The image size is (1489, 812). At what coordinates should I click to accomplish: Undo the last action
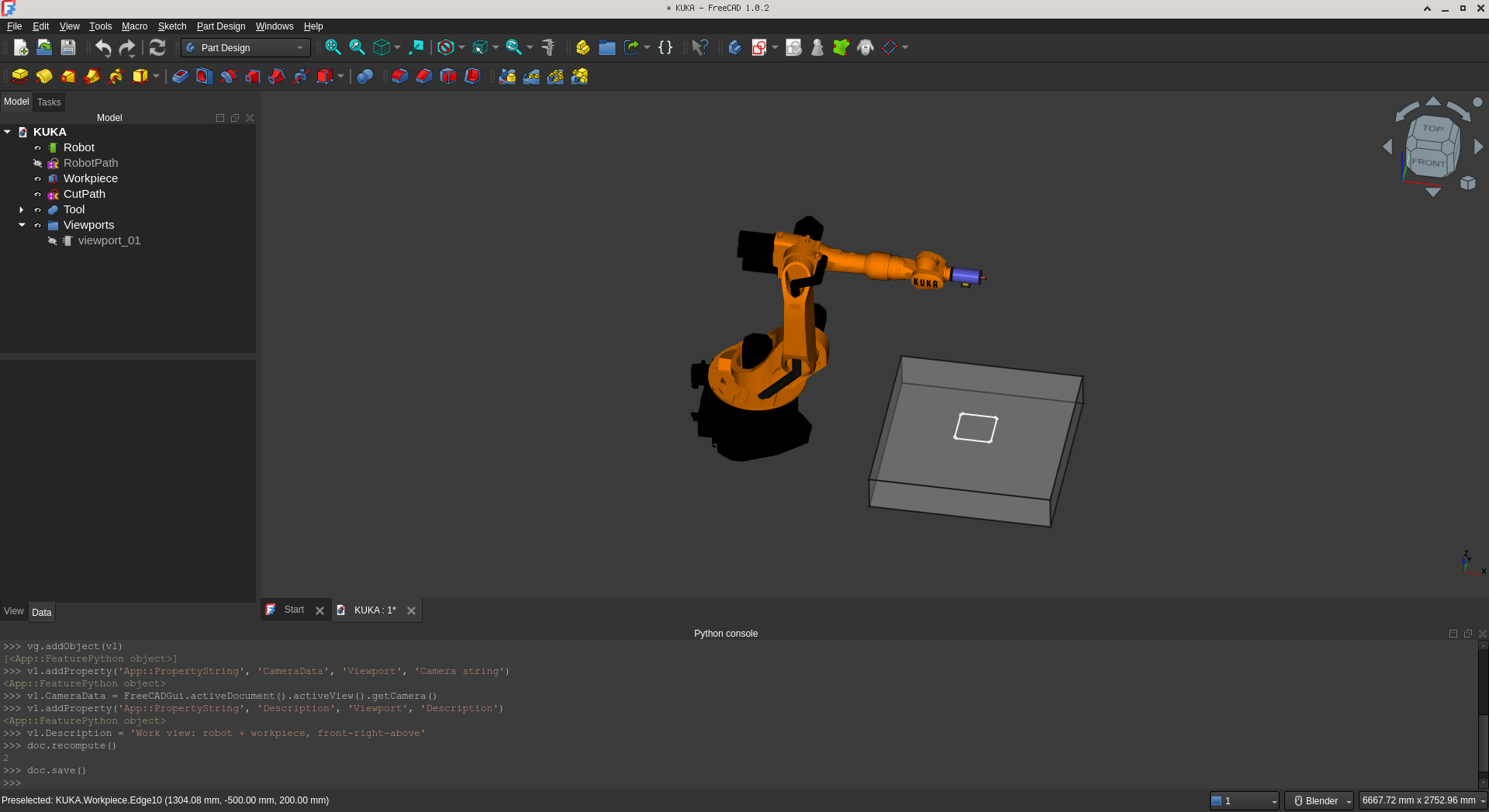(103, 48)
